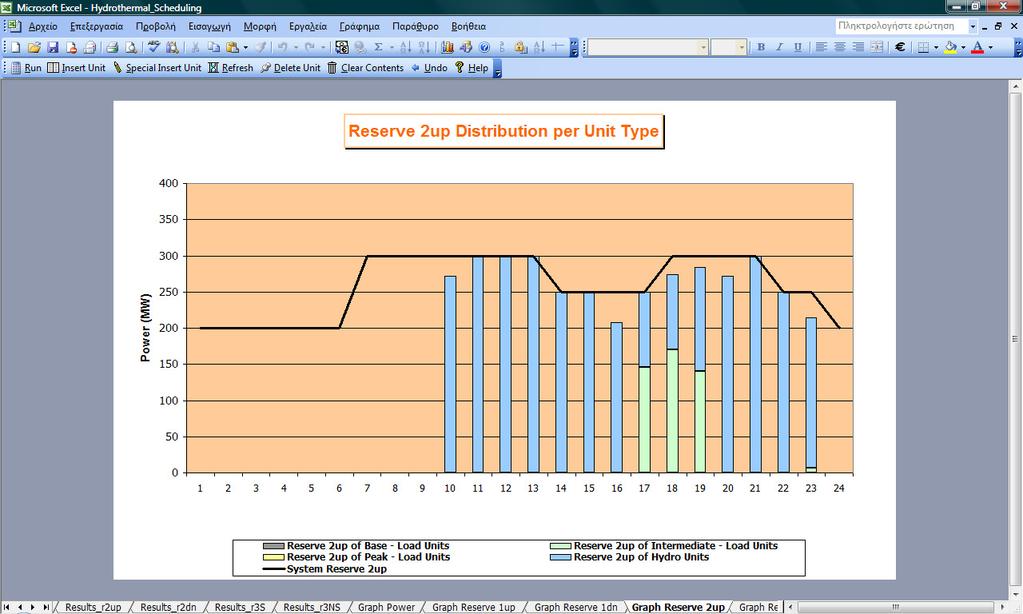Click the Print icon

point(112,47)
